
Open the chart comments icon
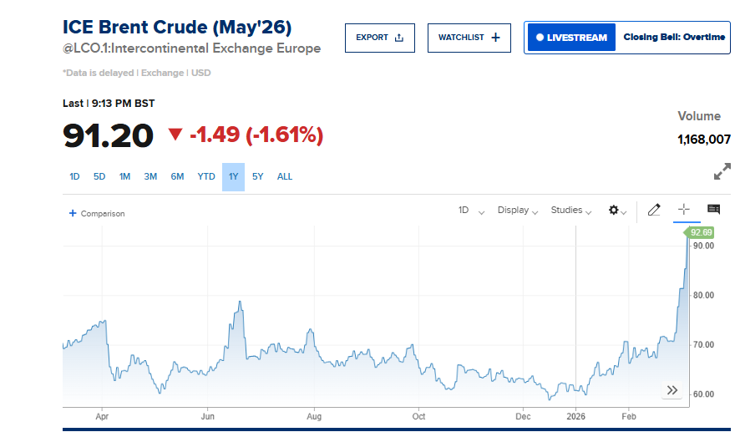click(714, 210)
